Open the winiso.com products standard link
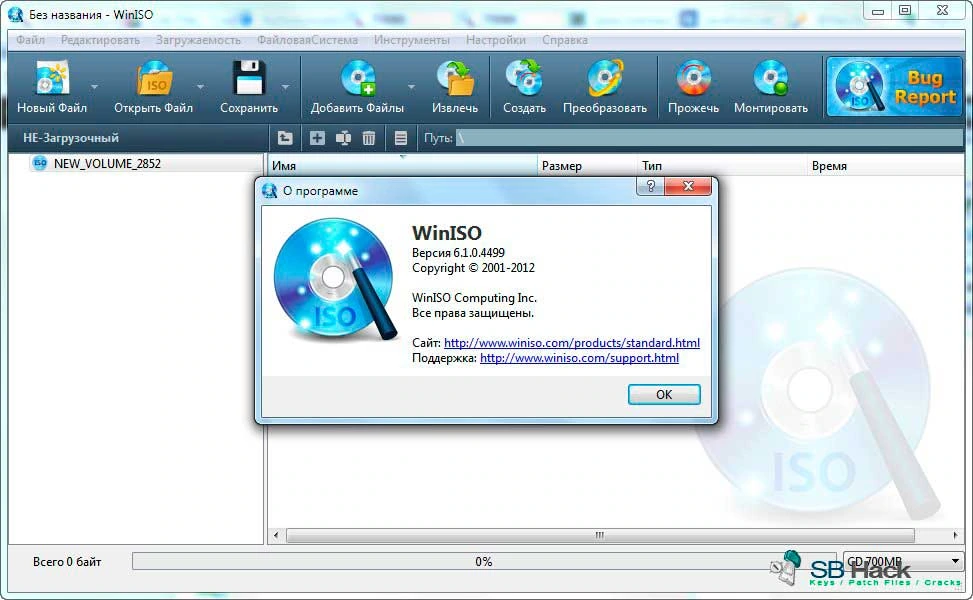Viewport: 973px width, 600px height. [x=572, y=343]
